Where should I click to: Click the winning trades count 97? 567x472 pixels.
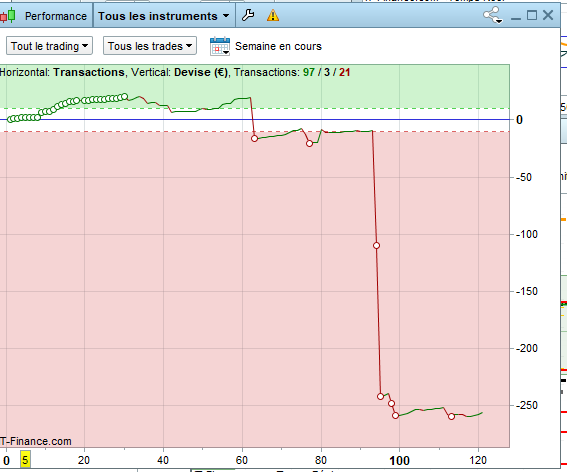tap(308, 72)
